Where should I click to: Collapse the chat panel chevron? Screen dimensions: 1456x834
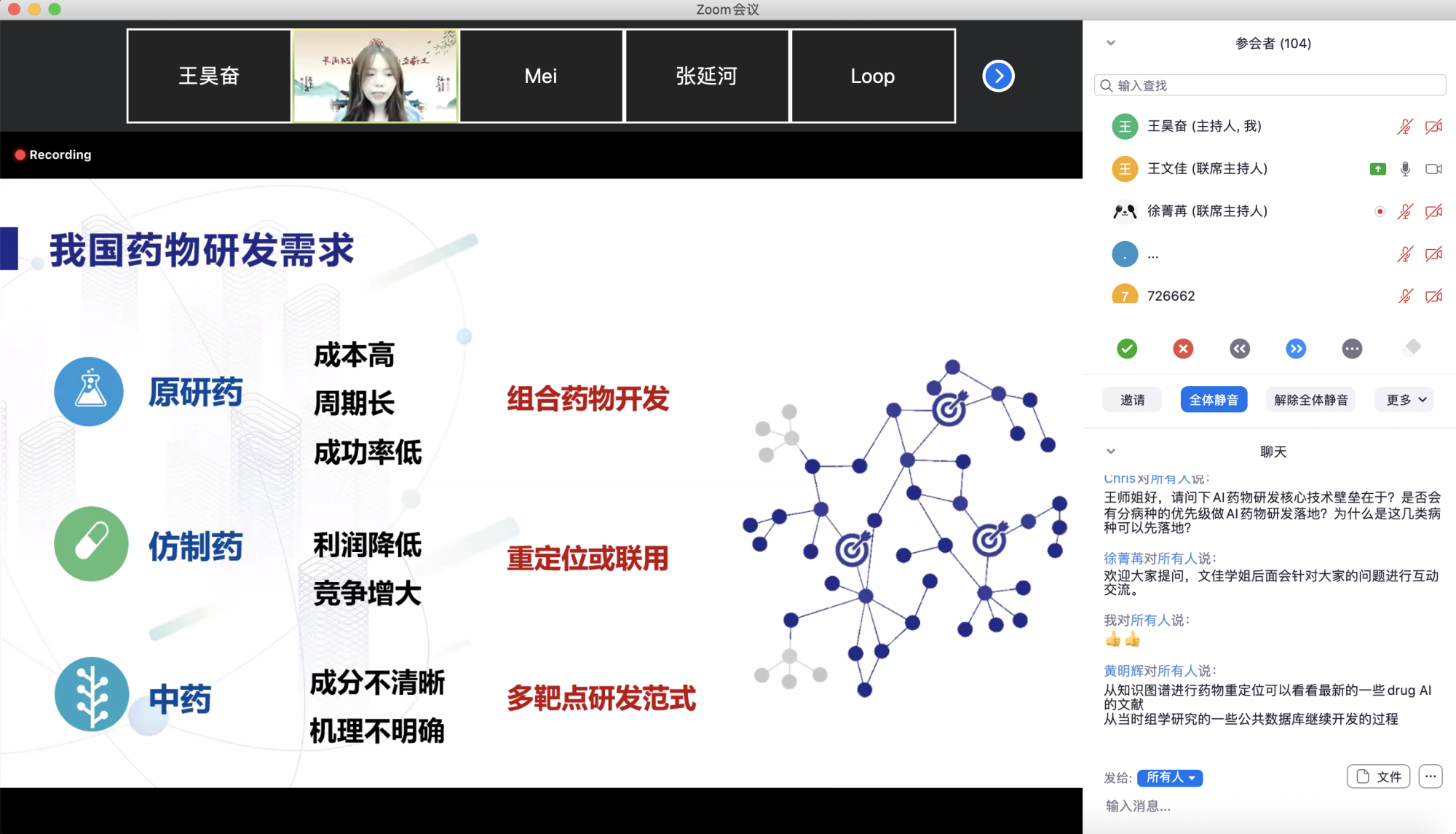coord(1111,452)
